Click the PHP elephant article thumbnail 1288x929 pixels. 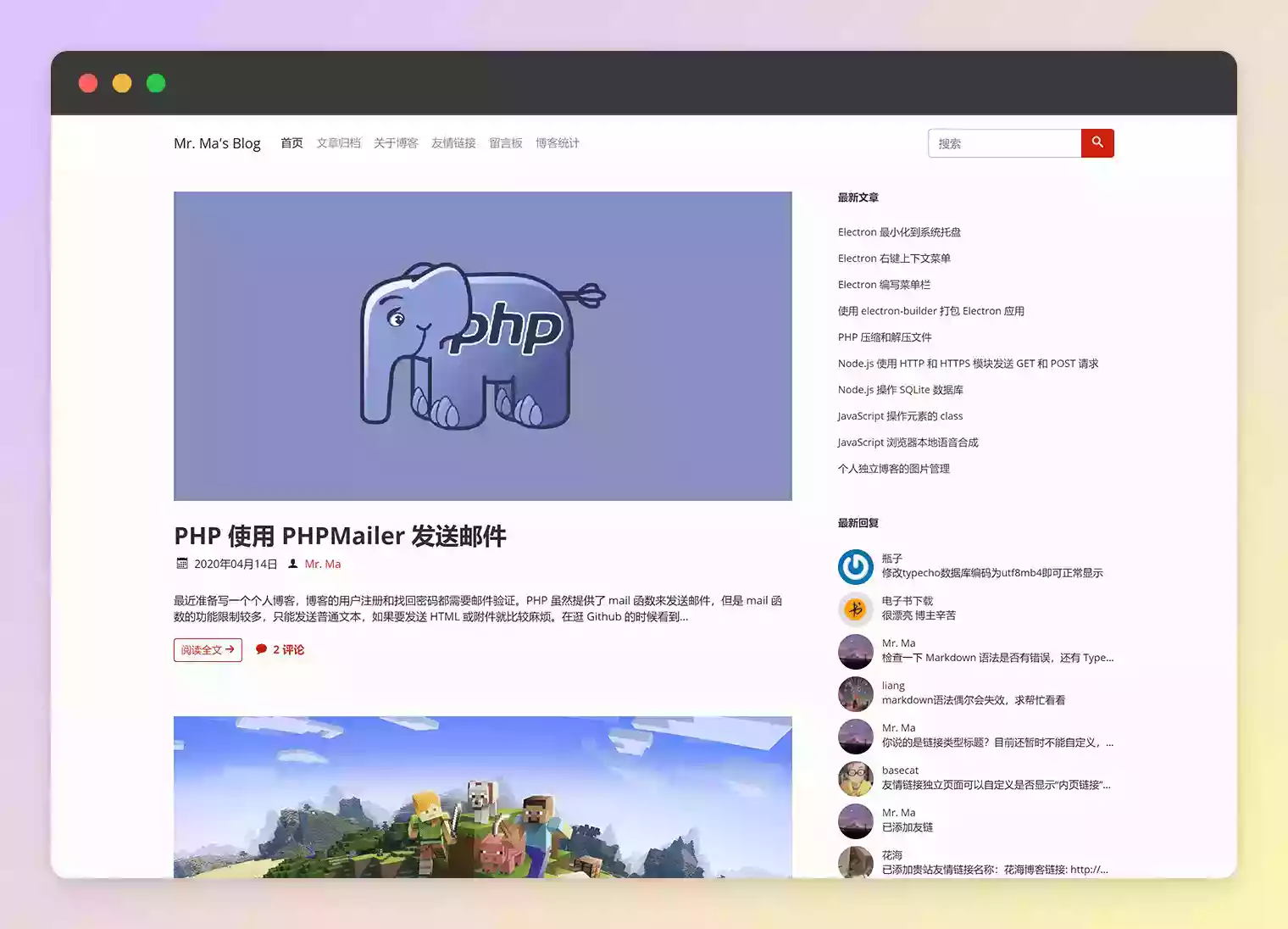click(x=482, y=346)
